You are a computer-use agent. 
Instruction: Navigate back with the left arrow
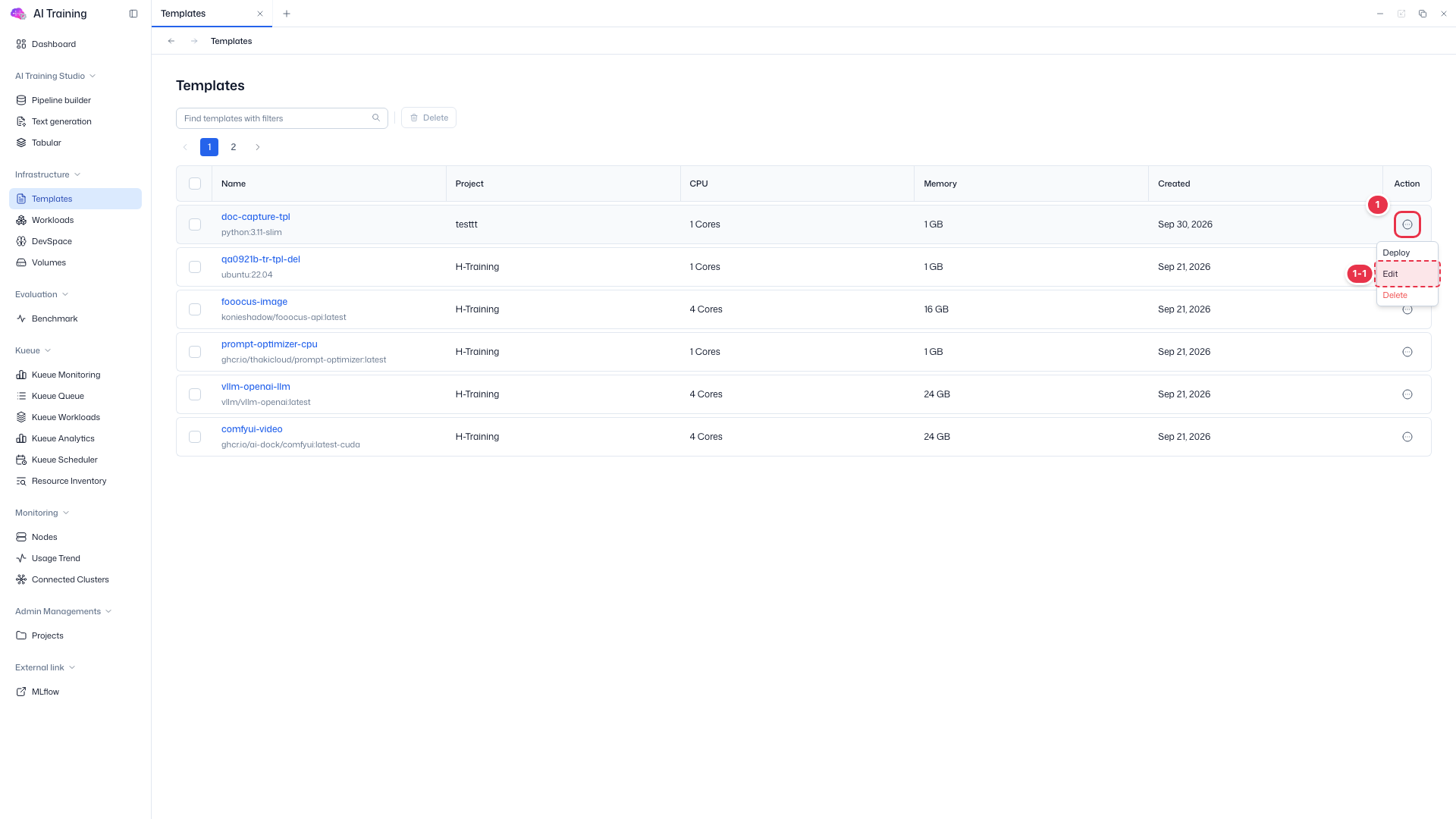pos(171,41)
